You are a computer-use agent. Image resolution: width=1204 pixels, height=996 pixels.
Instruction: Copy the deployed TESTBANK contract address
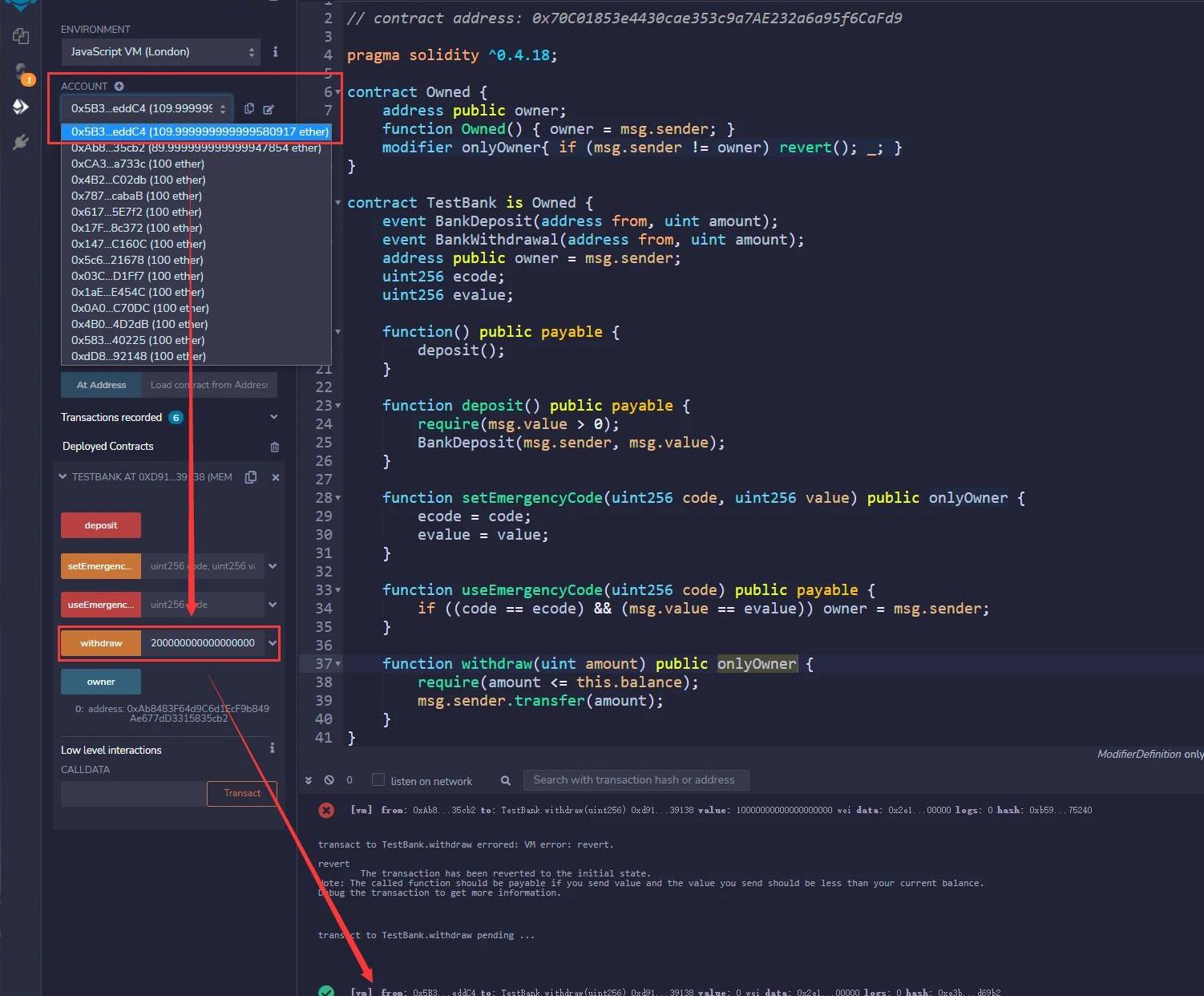pyautogui.click(x=251, y=477)
